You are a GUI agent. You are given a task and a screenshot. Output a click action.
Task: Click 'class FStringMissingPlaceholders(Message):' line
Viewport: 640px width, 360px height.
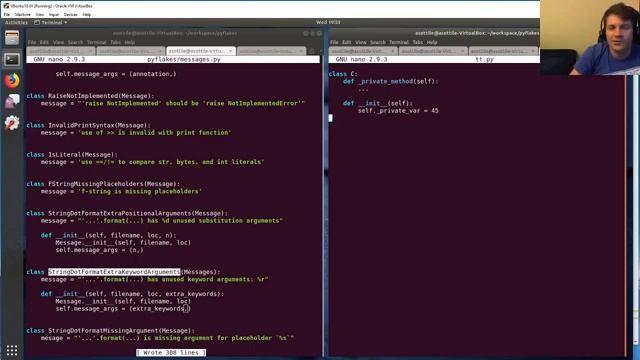point(103,184)
